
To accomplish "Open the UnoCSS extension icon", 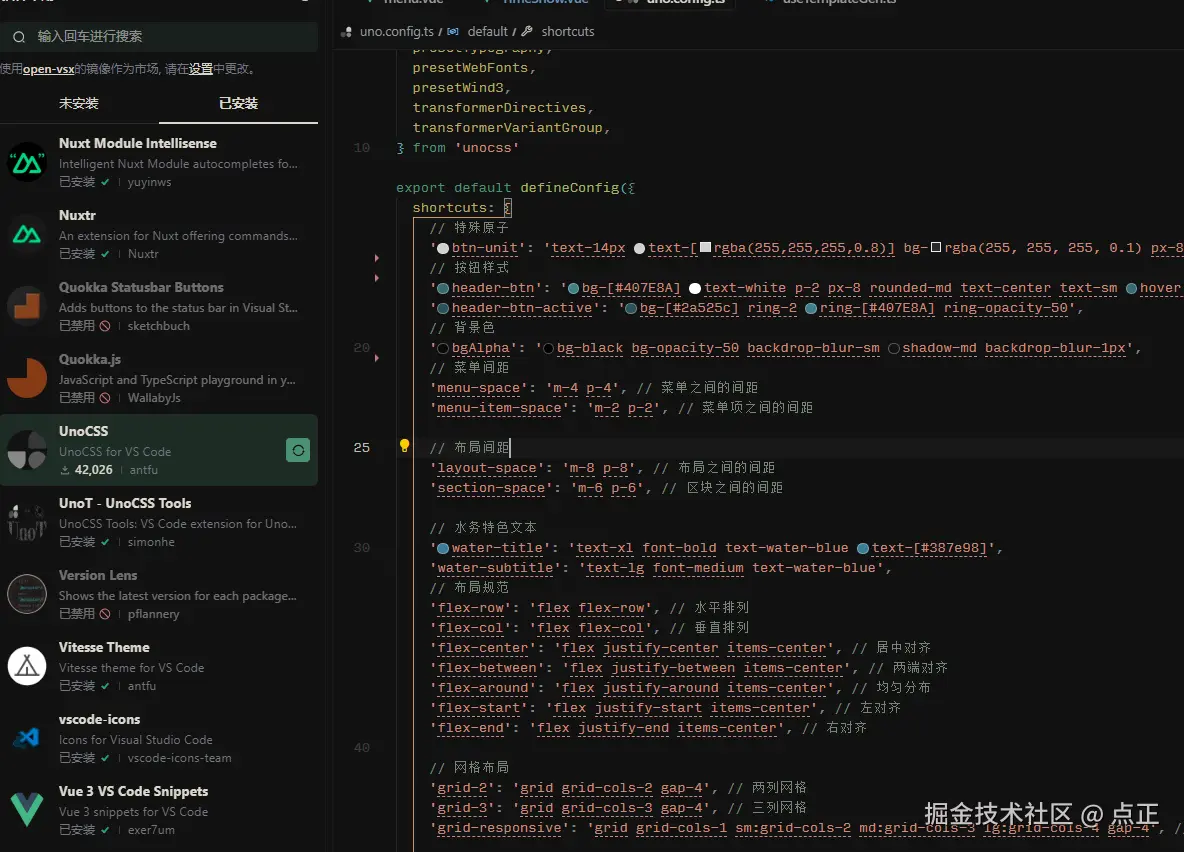I will [x=27, y=450].
